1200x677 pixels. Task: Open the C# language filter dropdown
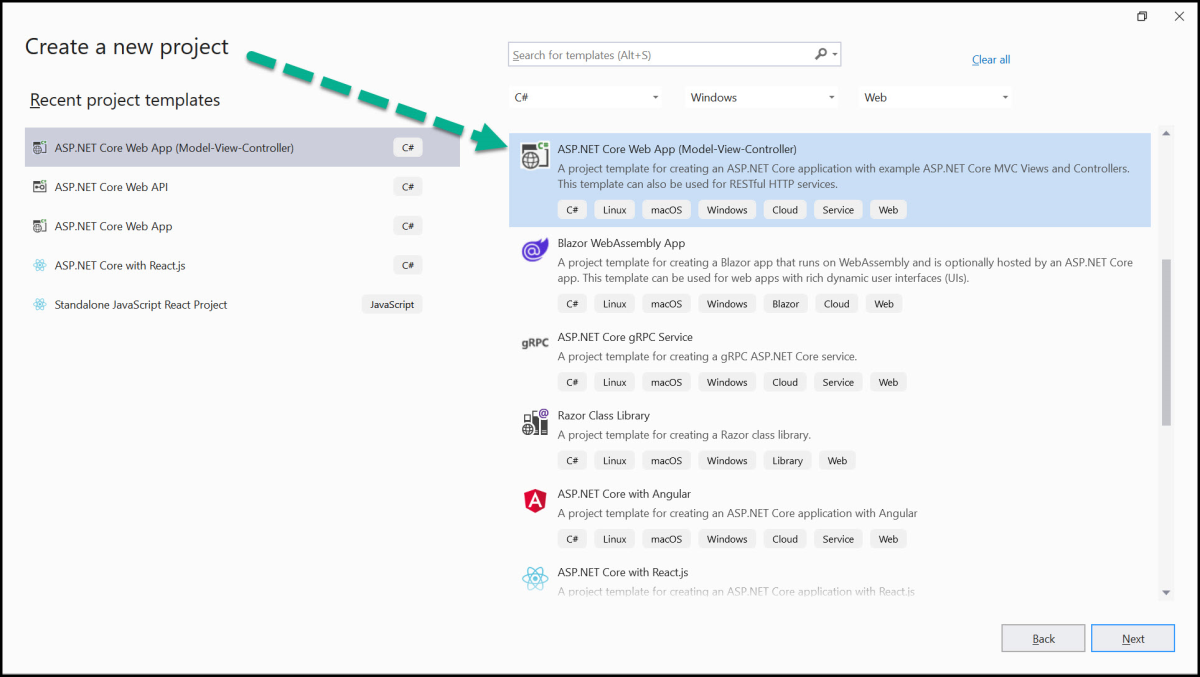pyautogui.click(x=587, y=97)
